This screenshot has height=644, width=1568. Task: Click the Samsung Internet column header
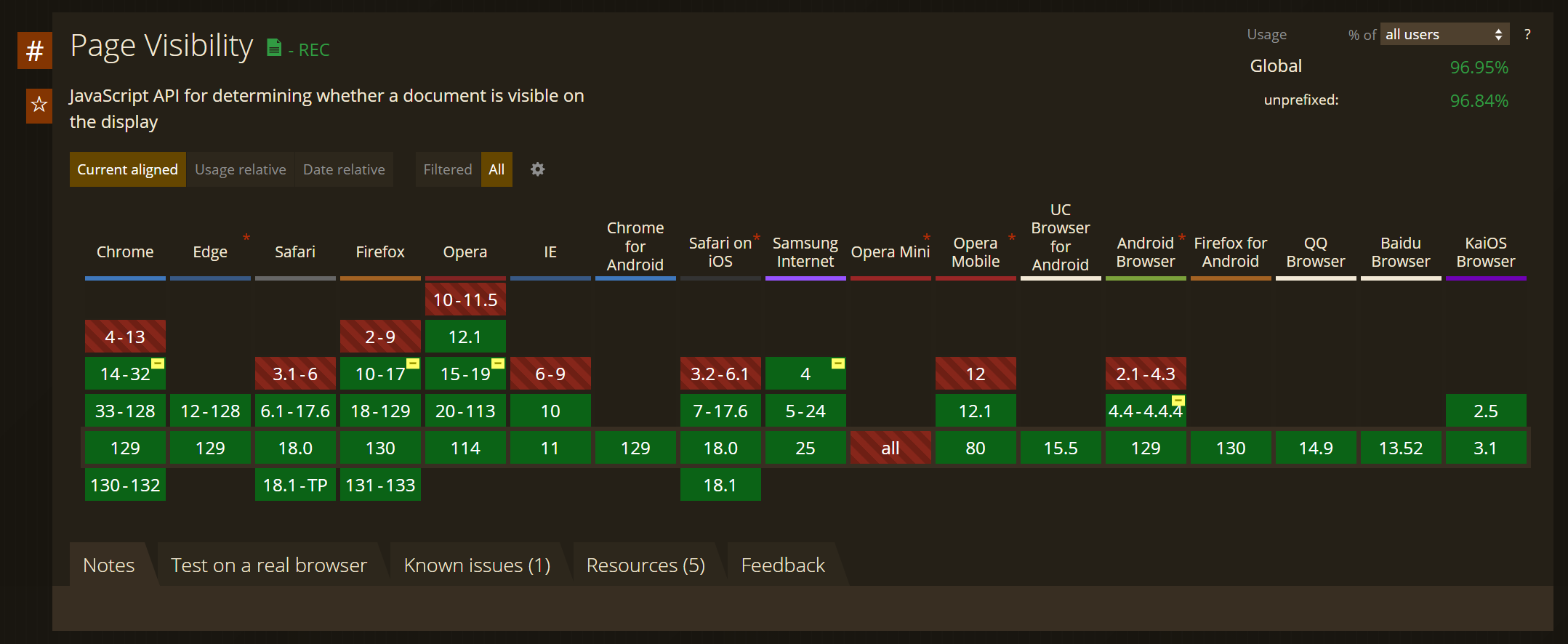click(805, 251)
